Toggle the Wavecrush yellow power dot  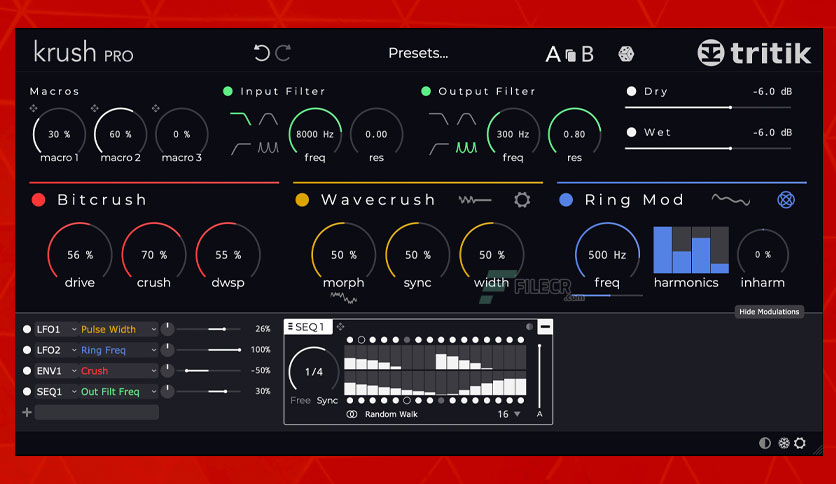click(x=302, y=200)
